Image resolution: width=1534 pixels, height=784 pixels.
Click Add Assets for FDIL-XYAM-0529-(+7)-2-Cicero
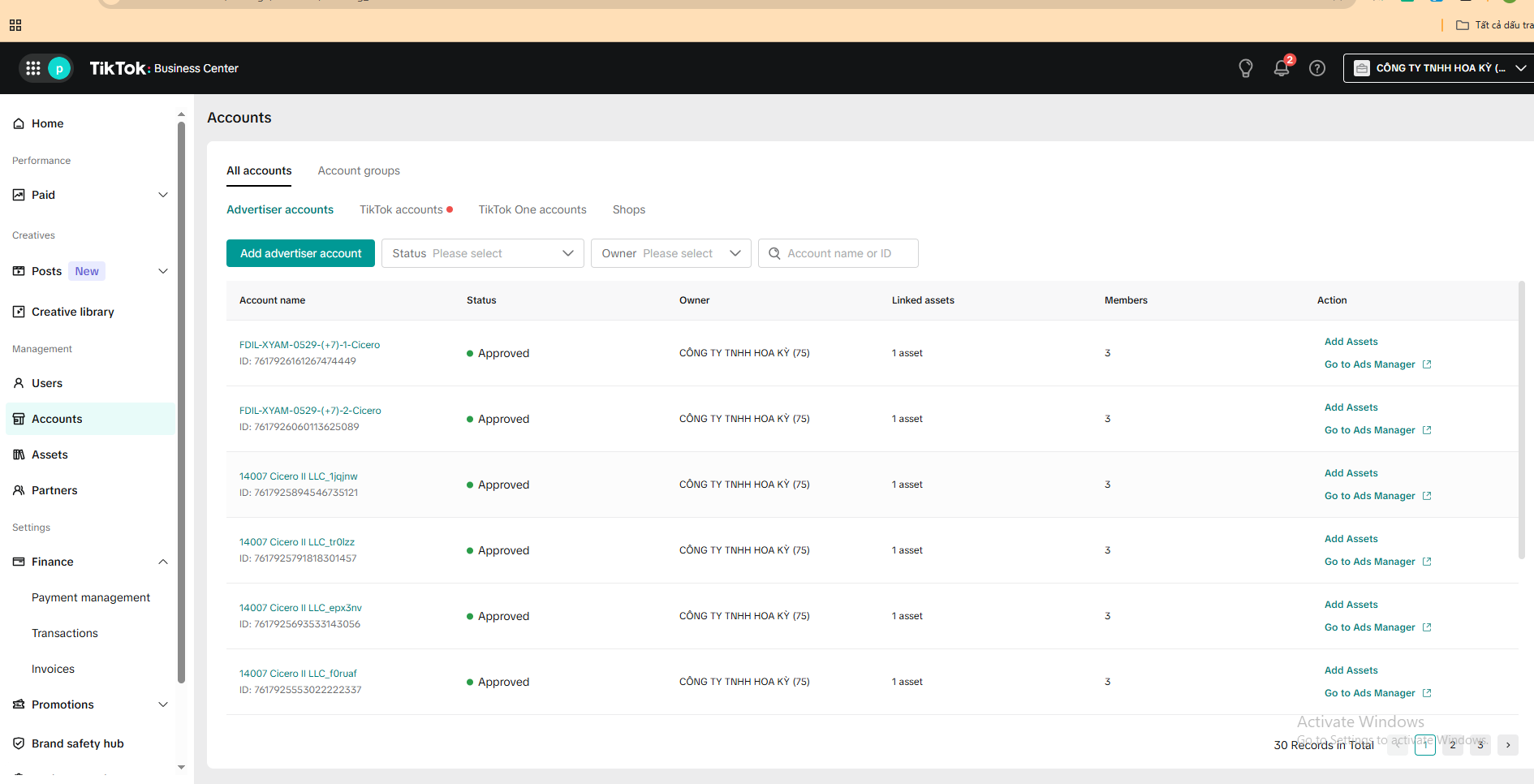pos(1351,407)
